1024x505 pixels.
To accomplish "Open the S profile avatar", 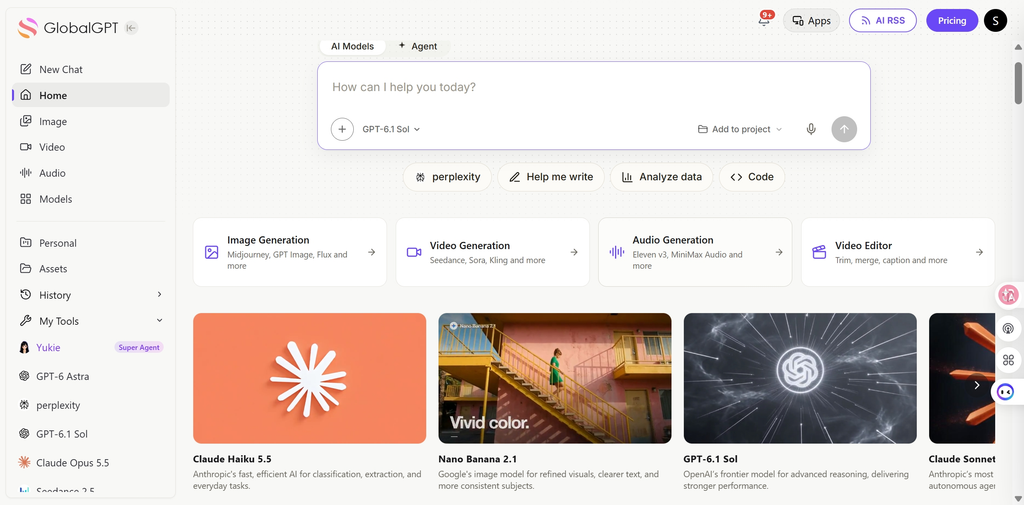I will [x=995, y=20].
